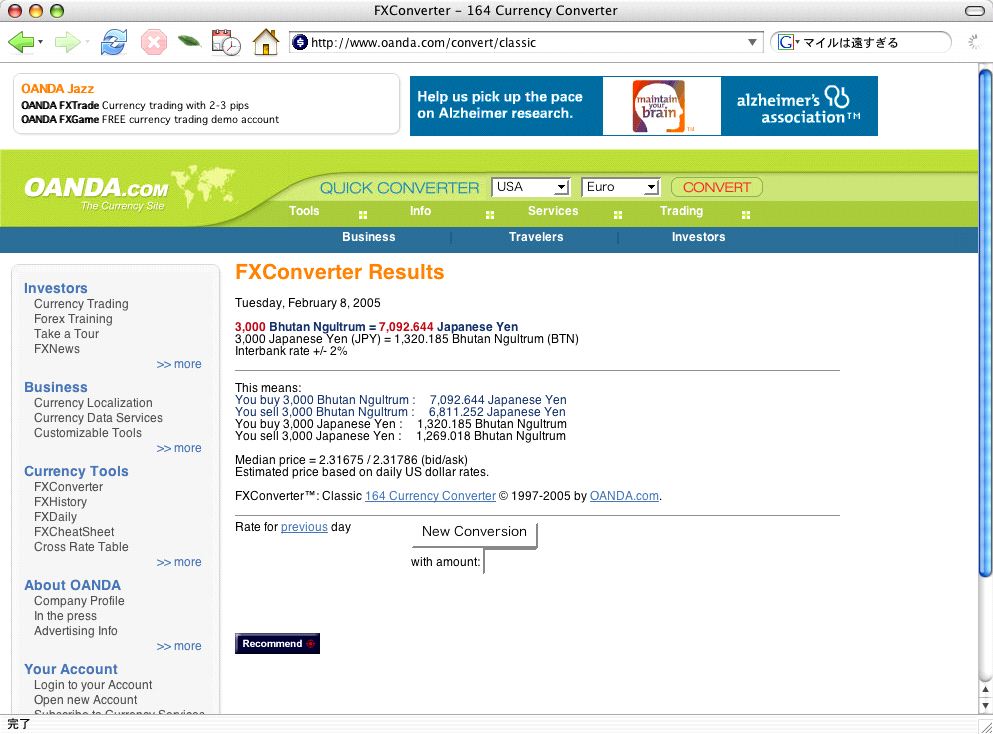Screen dimensions: 993x734
Task: Open the Trading menu
Action: (681, 211)
